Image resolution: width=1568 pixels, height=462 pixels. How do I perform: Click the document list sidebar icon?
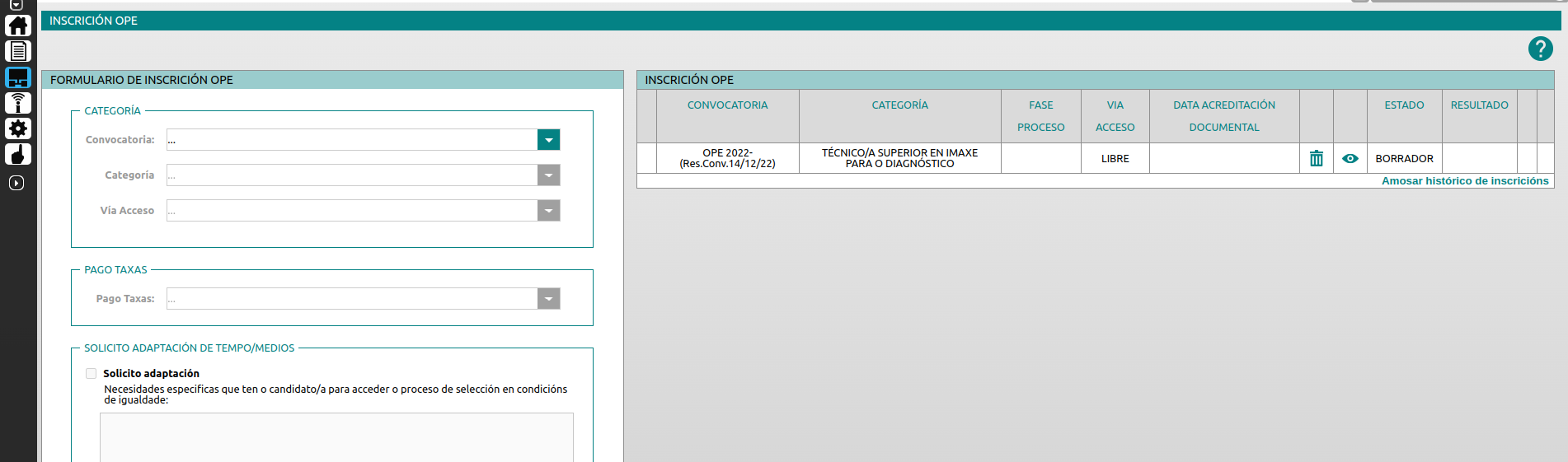[x=18, y=51]
